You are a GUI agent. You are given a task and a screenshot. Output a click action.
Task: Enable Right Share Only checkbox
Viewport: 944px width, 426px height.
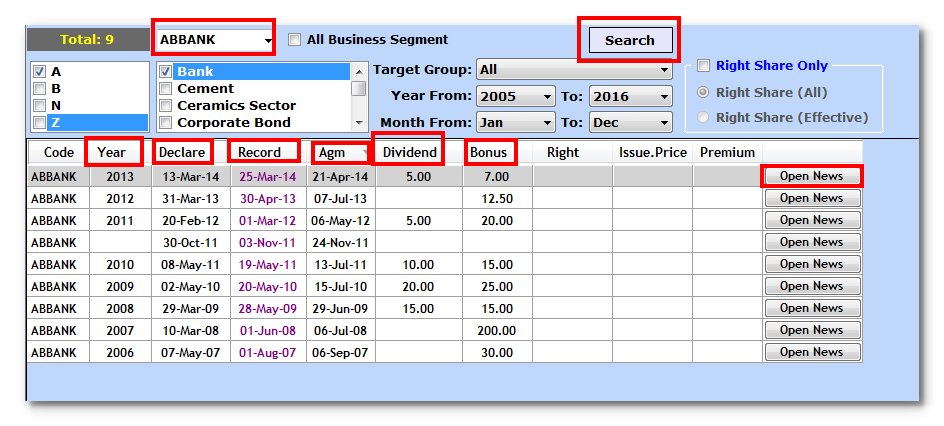pos(704,66)
